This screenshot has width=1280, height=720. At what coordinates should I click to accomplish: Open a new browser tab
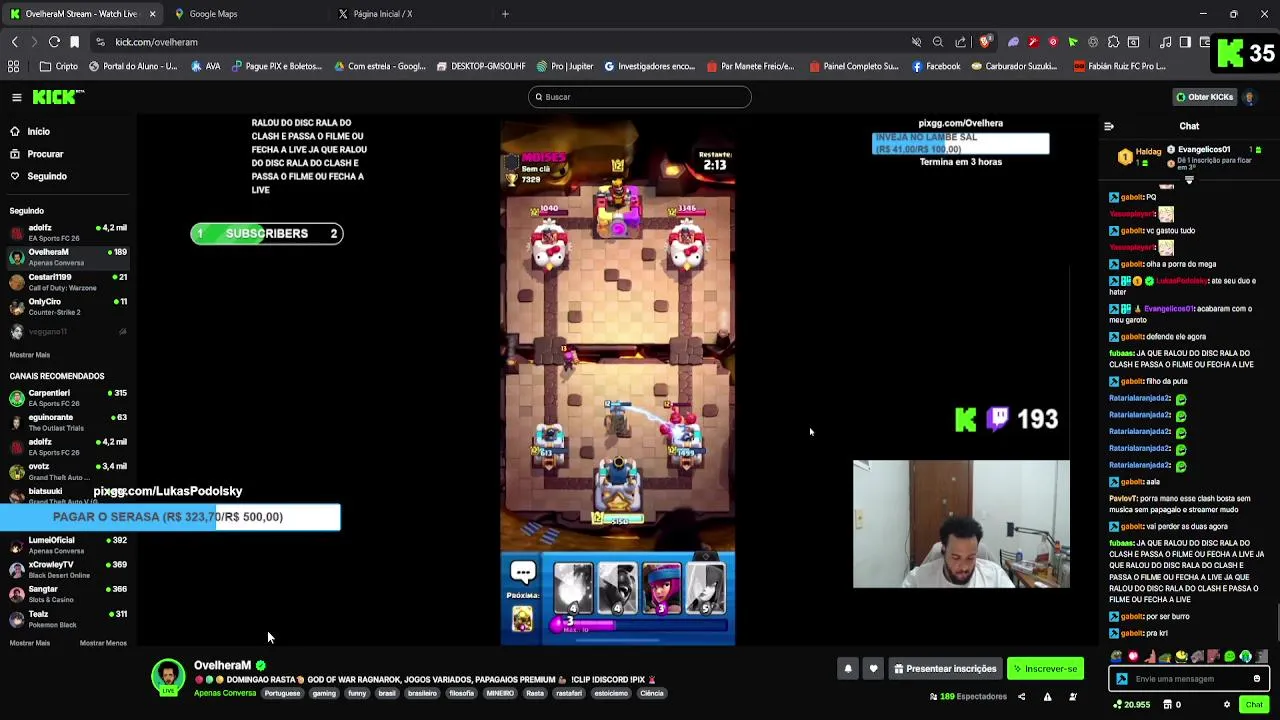(505, 14)
